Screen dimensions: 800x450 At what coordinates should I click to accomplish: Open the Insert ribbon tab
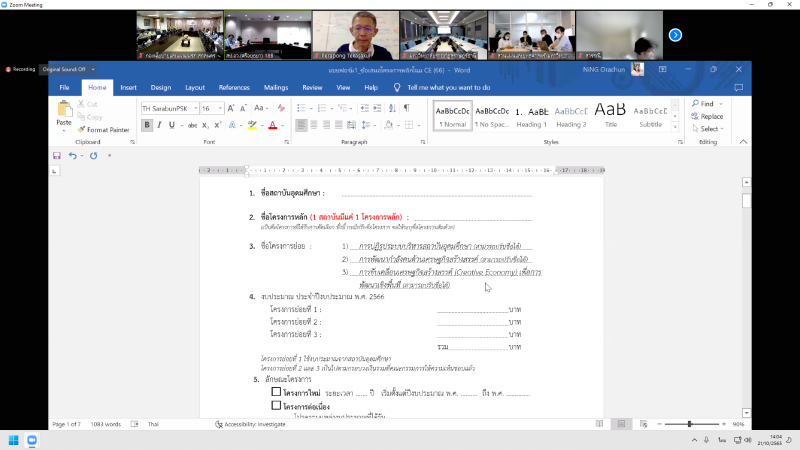pos(129,87)
